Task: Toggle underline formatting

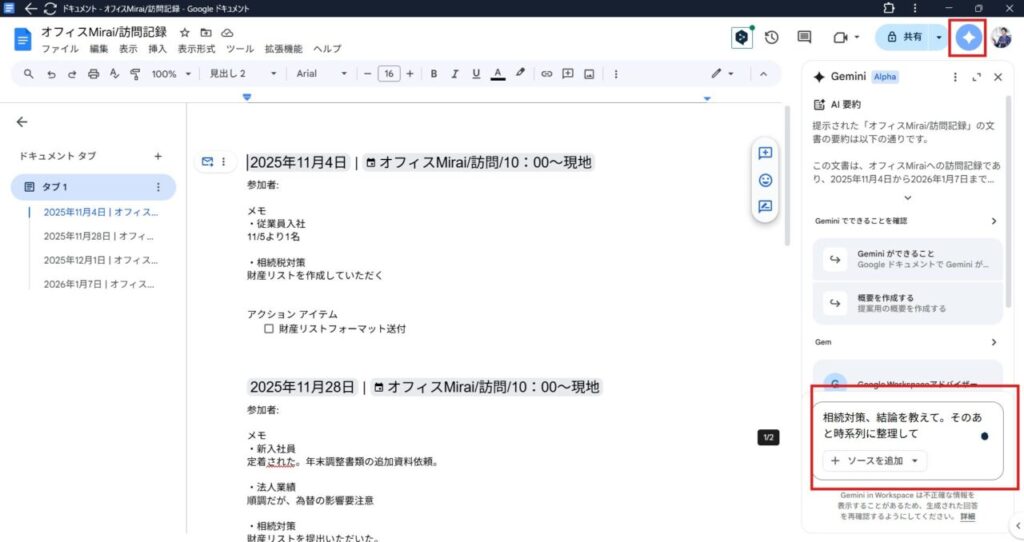Action: pos(476,74)
